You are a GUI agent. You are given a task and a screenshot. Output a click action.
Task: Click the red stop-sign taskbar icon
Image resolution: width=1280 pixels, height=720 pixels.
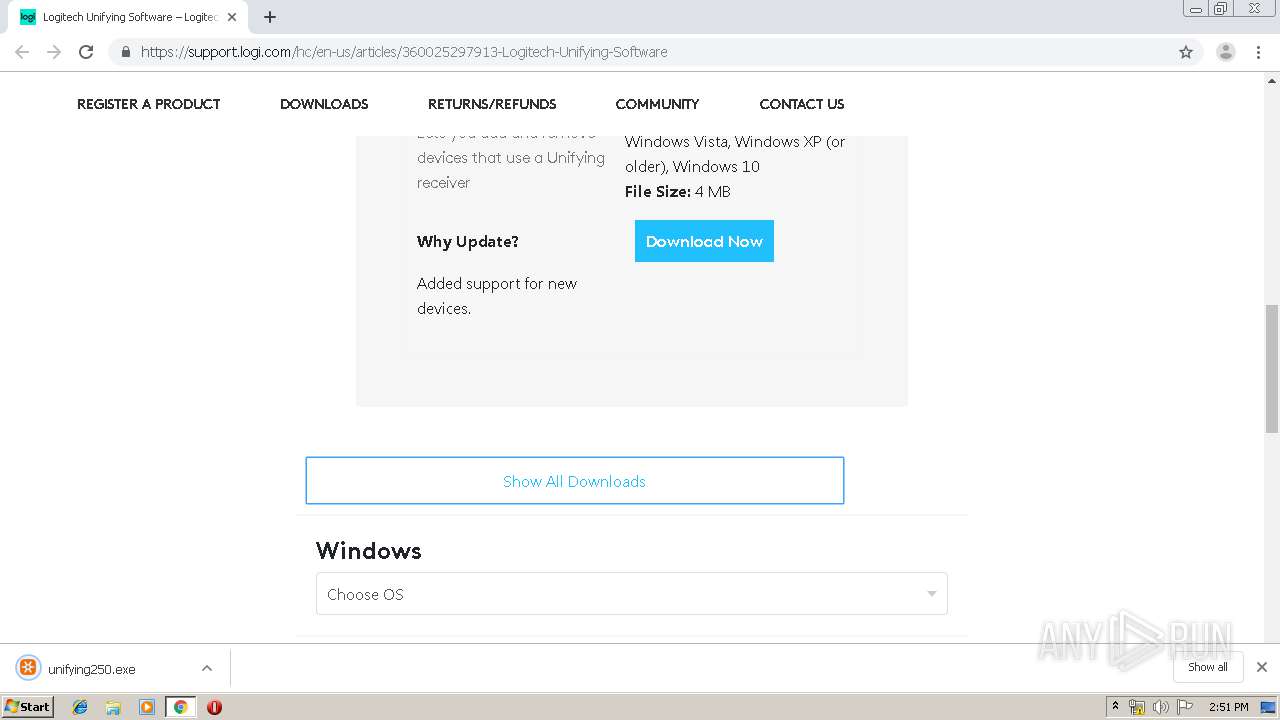tap(214, 707)
